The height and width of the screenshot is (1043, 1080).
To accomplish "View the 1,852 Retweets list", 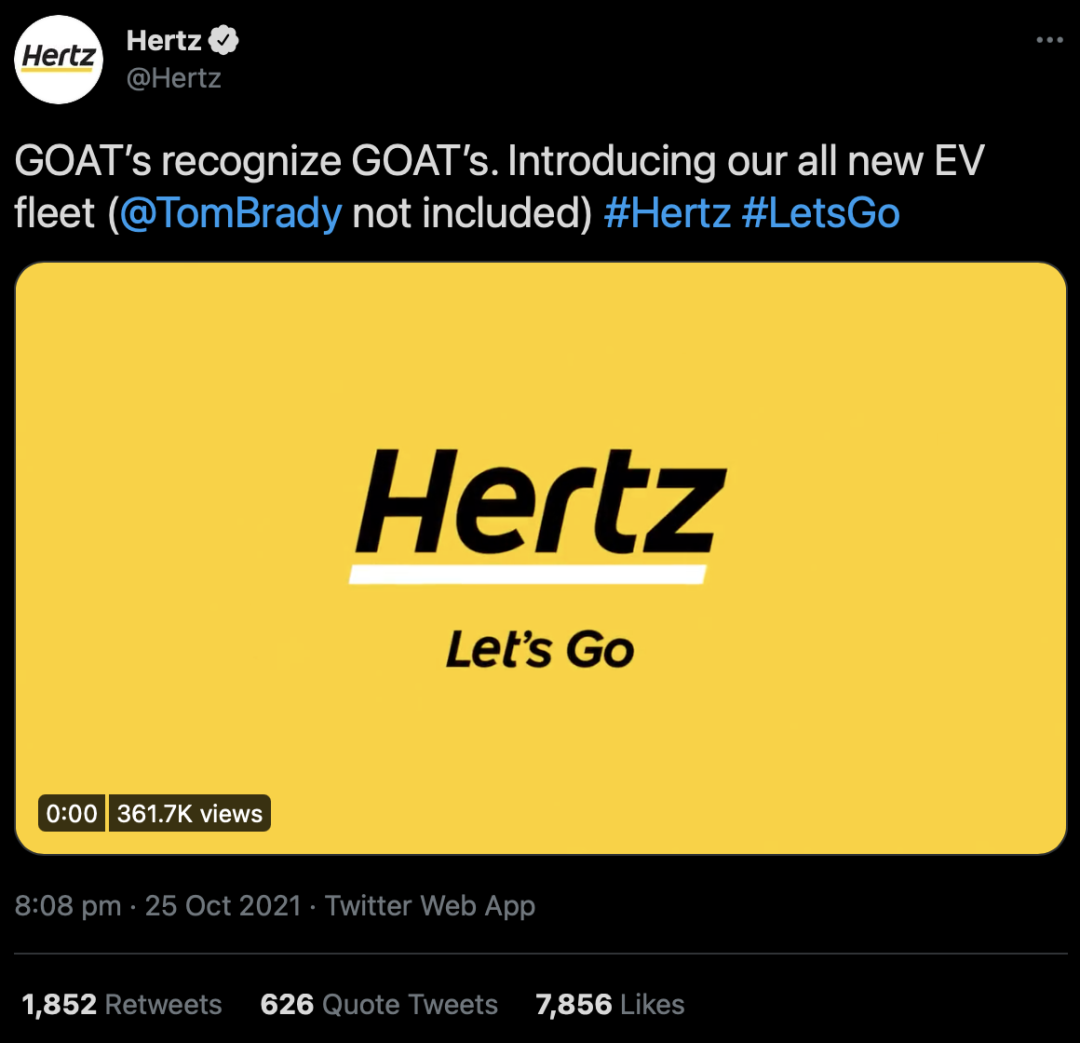I will click(x=121, y=1004).
